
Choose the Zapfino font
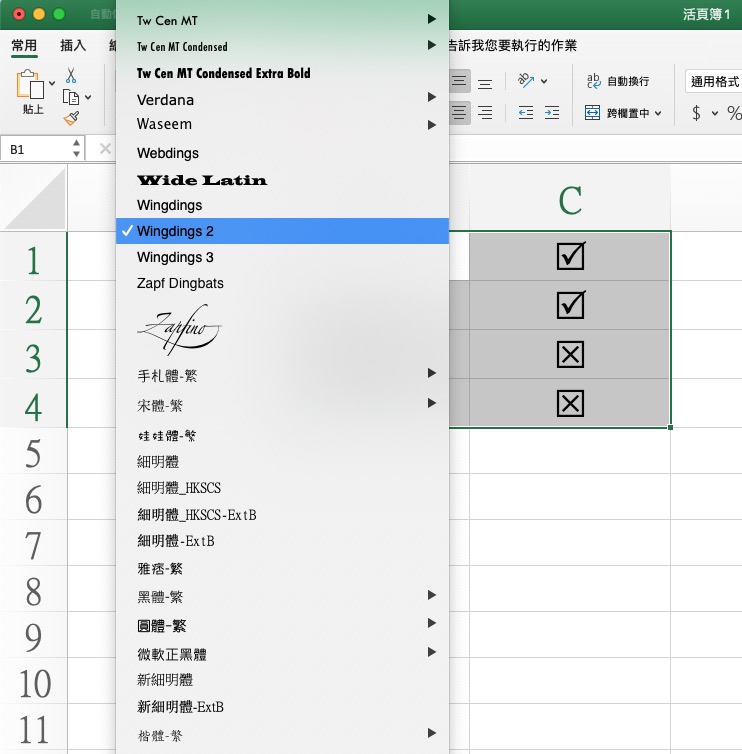point(282,330)
